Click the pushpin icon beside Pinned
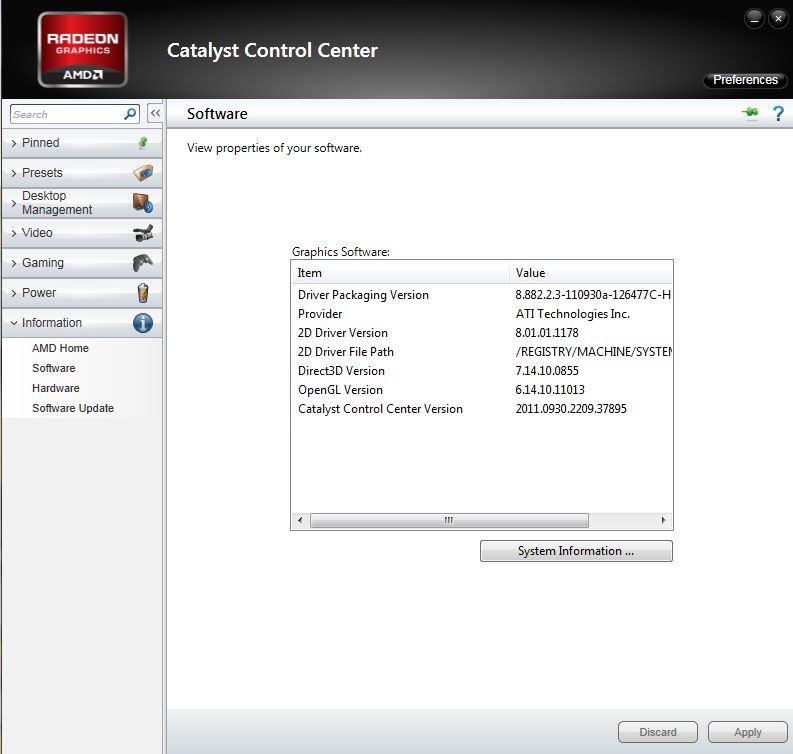 (143, 143)
